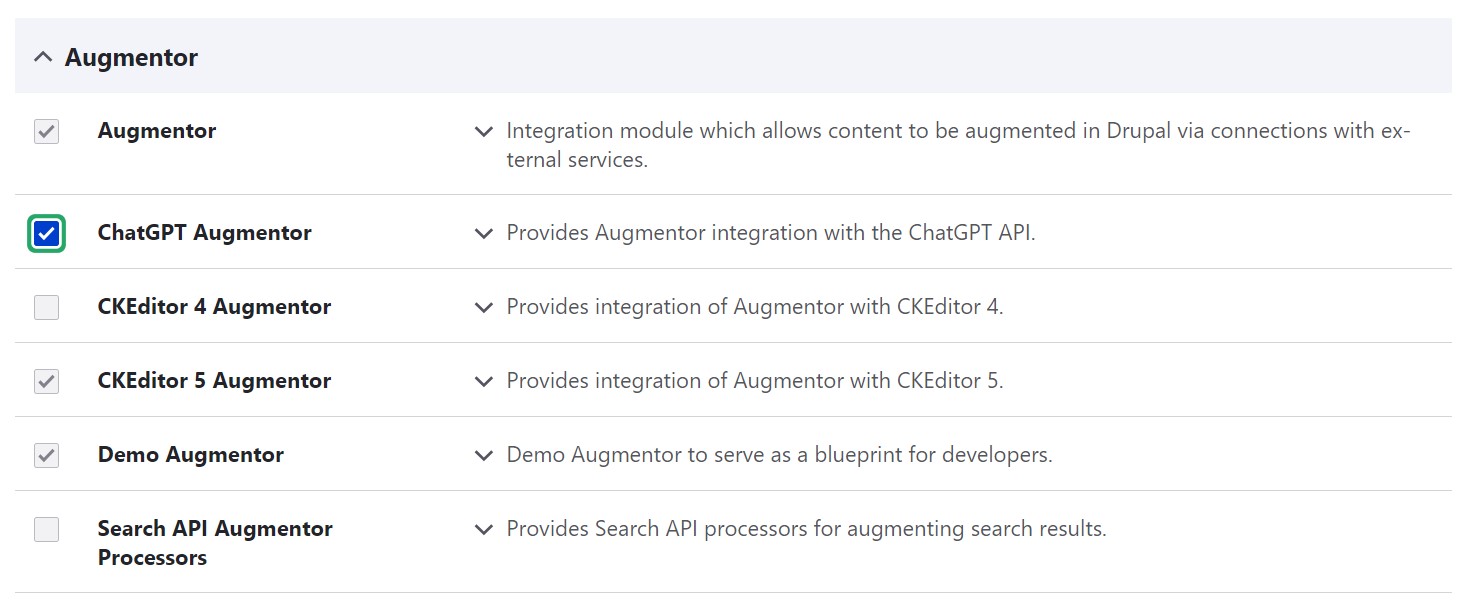Expand Demo Augmentor details chevron
This screenshot has width=1469, height=610.
[x=484, y=455]
